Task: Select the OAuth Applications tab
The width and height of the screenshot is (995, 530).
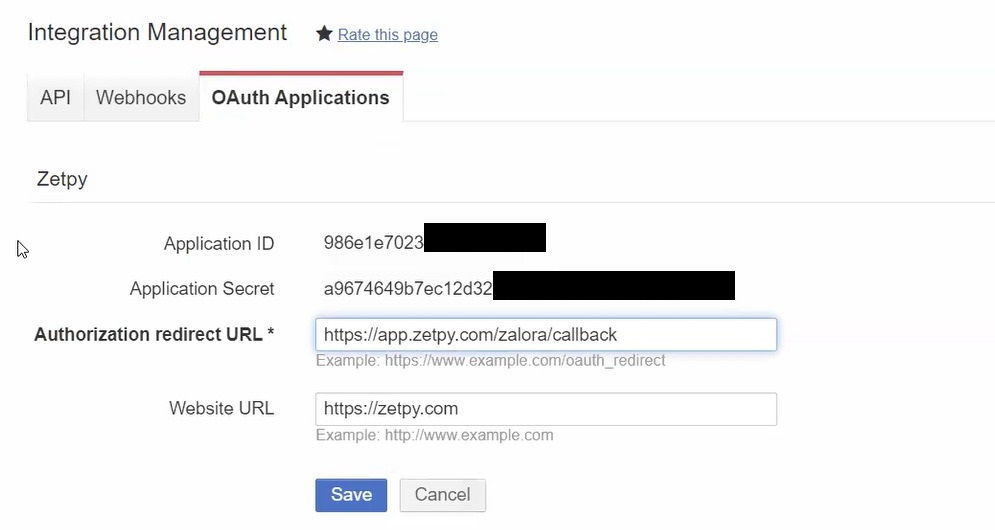Action: [300, 98]
